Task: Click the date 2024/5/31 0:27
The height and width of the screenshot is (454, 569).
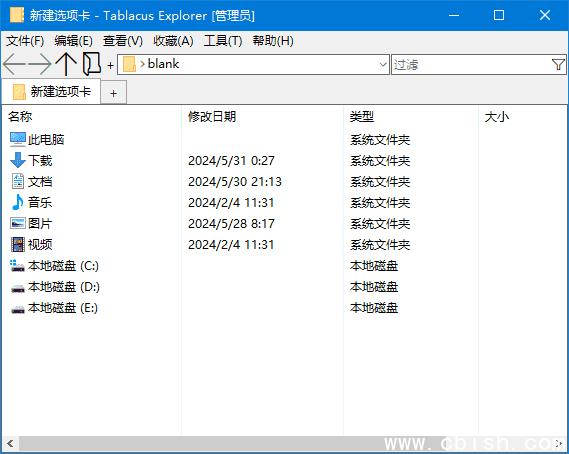Action: point(231,161)
